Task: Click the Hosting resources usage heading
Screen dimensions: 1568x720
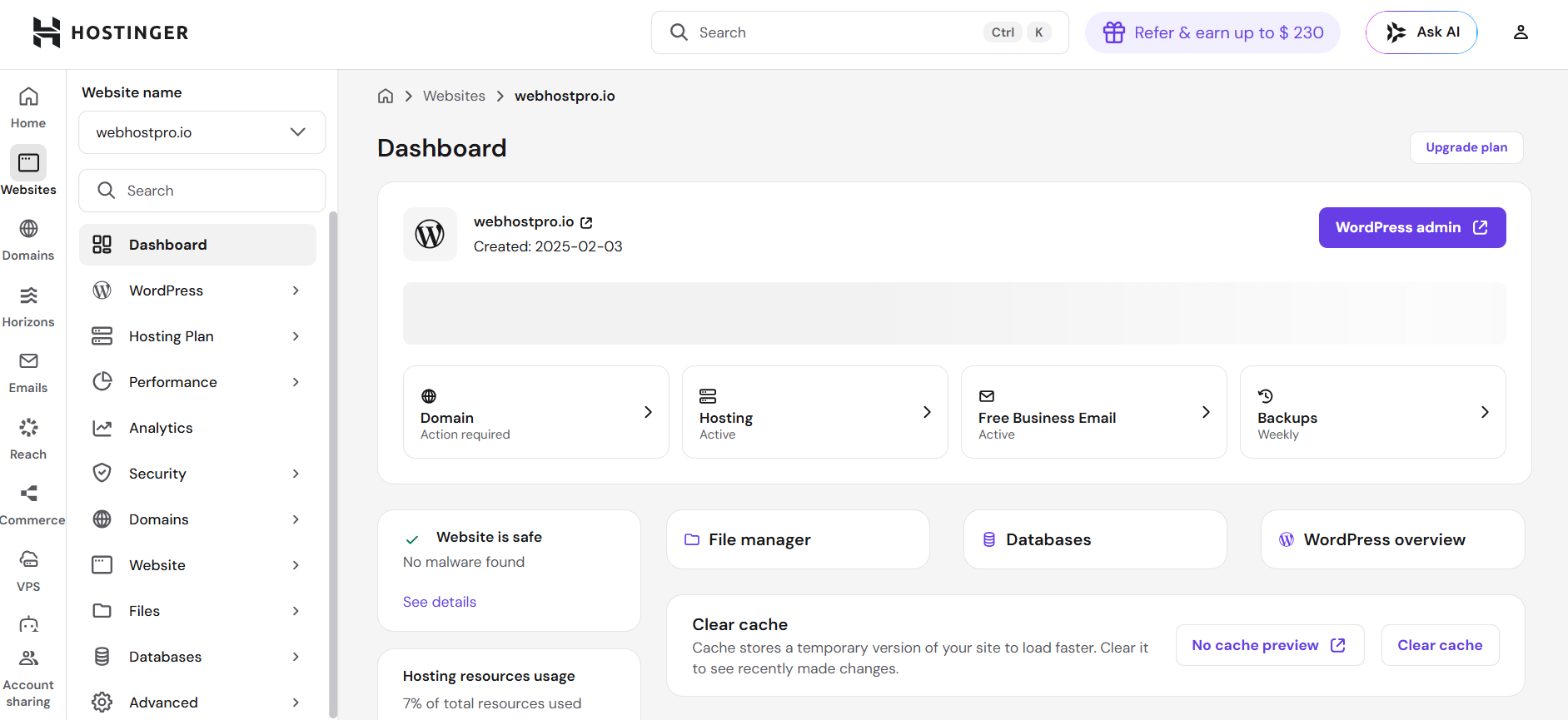Action: (489, 676)
